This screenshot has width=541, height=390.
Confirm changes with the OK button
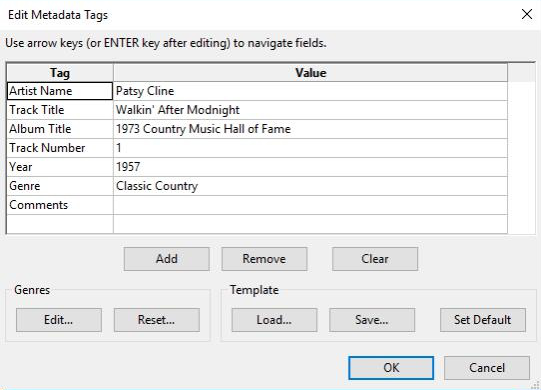pyautogui.click(x=391, y=368)
